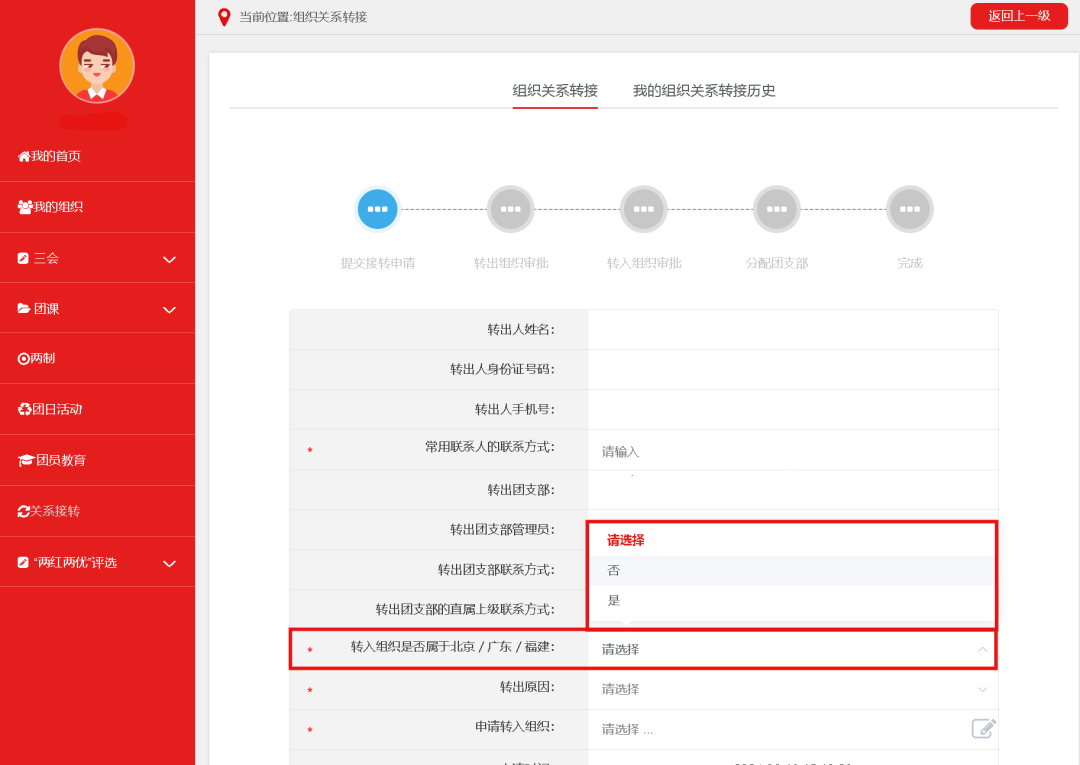Click the blue 提交接转申请 step circle
Image resolution: width=1080 pixels, height=765 pixels.
tap(377, 209)
